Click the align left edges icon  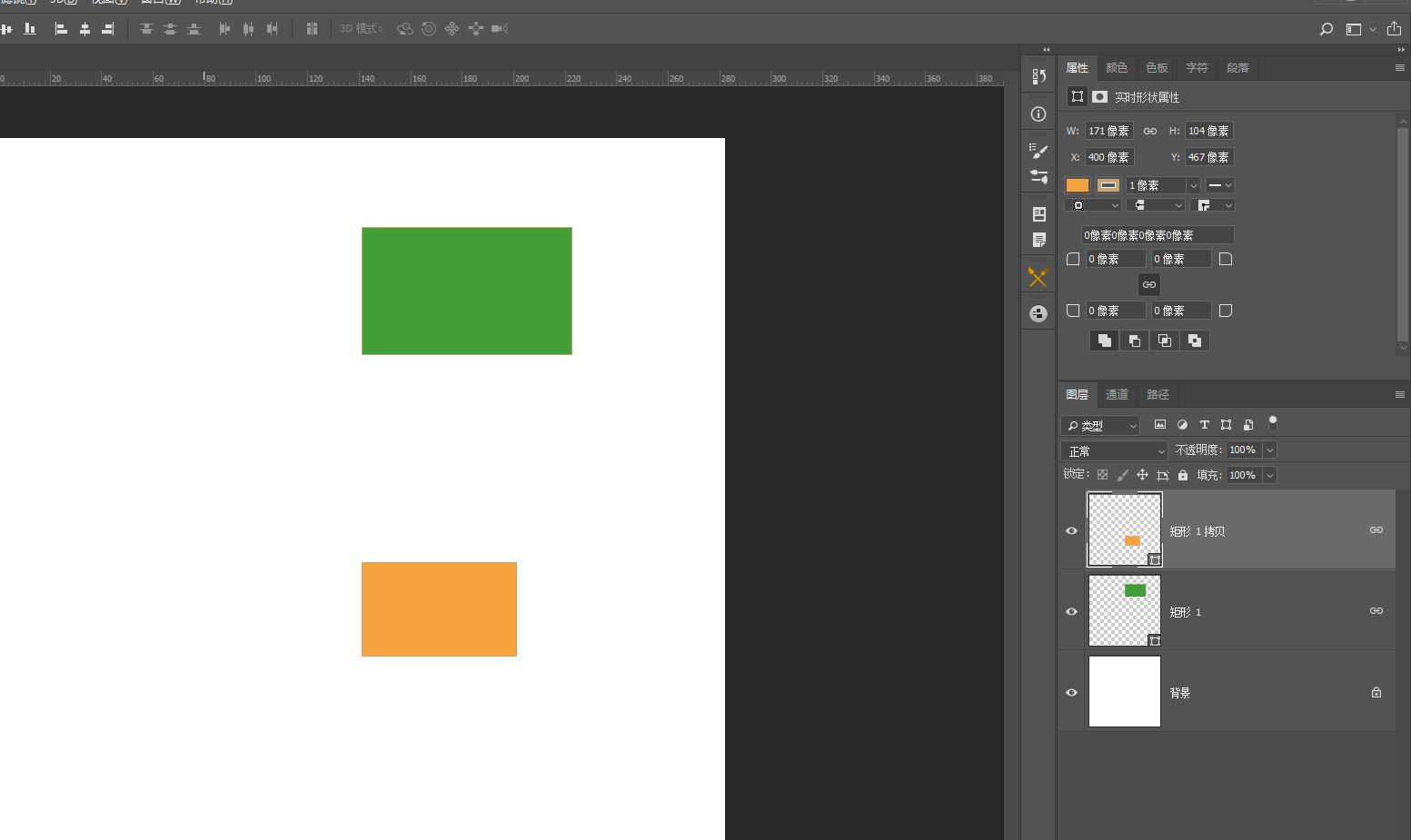tap(61, 29)
